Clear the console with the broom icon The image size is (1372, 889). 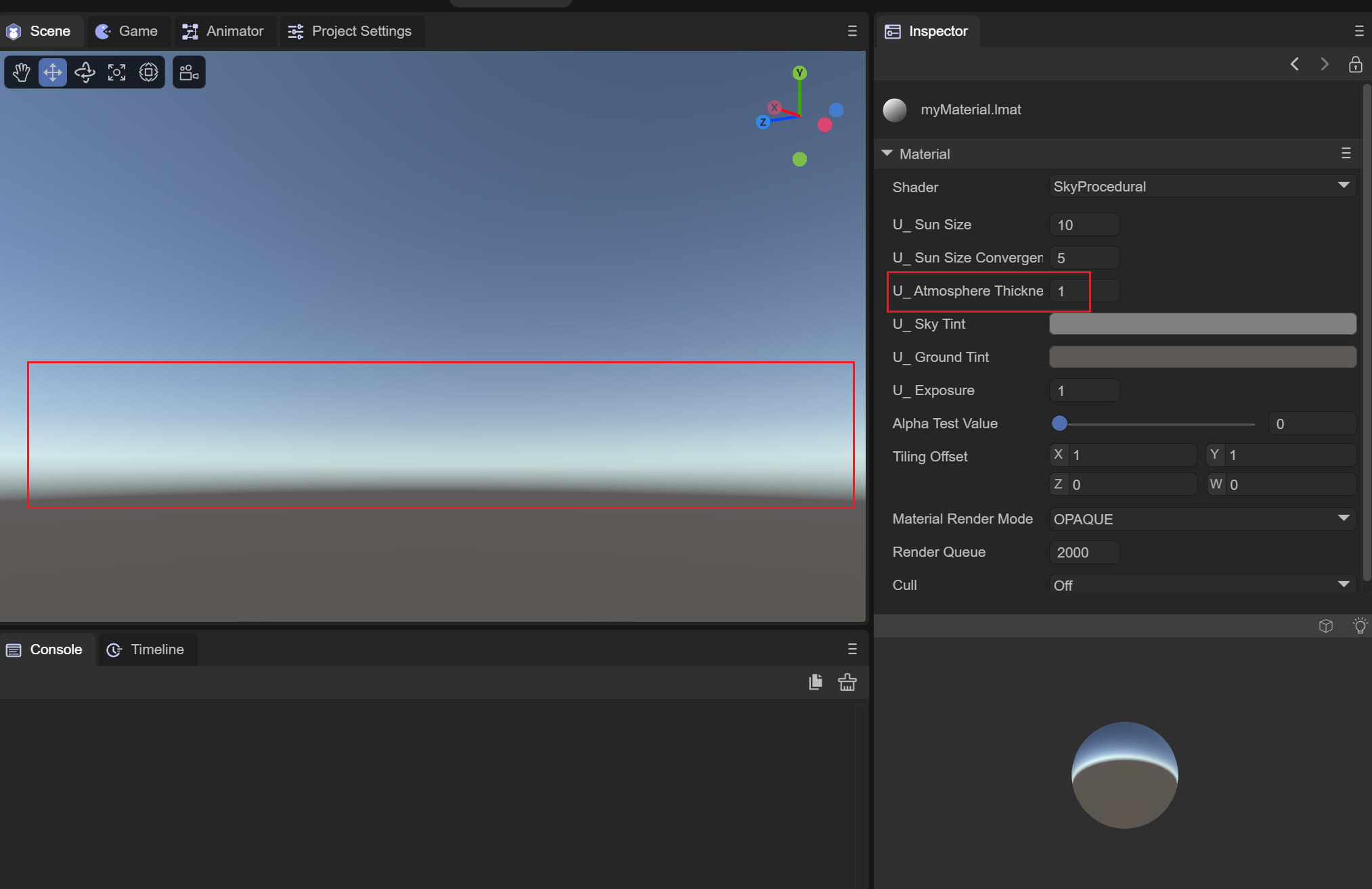pos(847,682)
